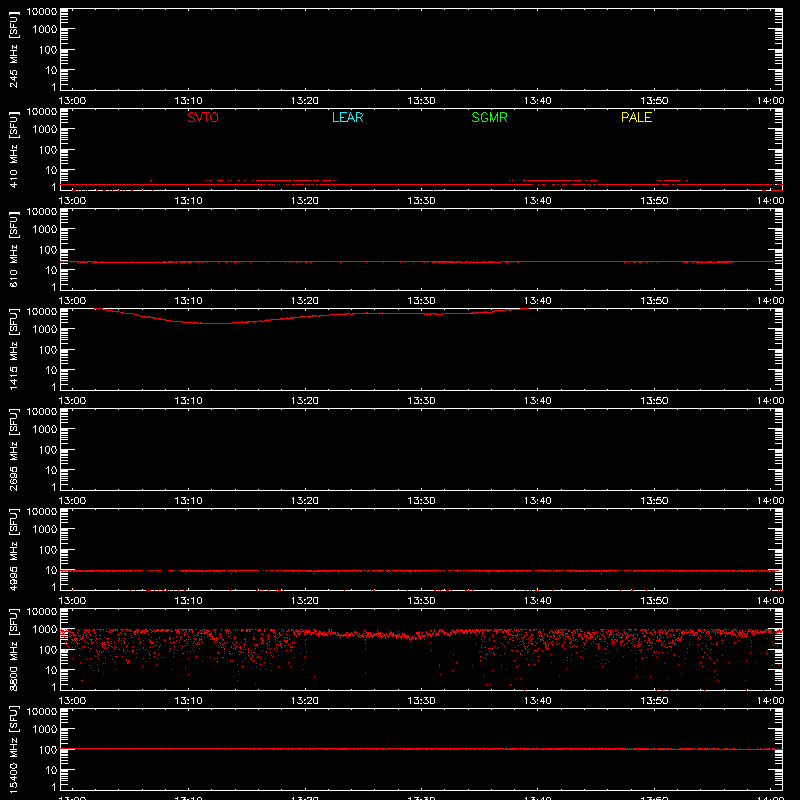
Task: Click the 10 value on the 1415 MHz axis
Action: coord(51,370)
